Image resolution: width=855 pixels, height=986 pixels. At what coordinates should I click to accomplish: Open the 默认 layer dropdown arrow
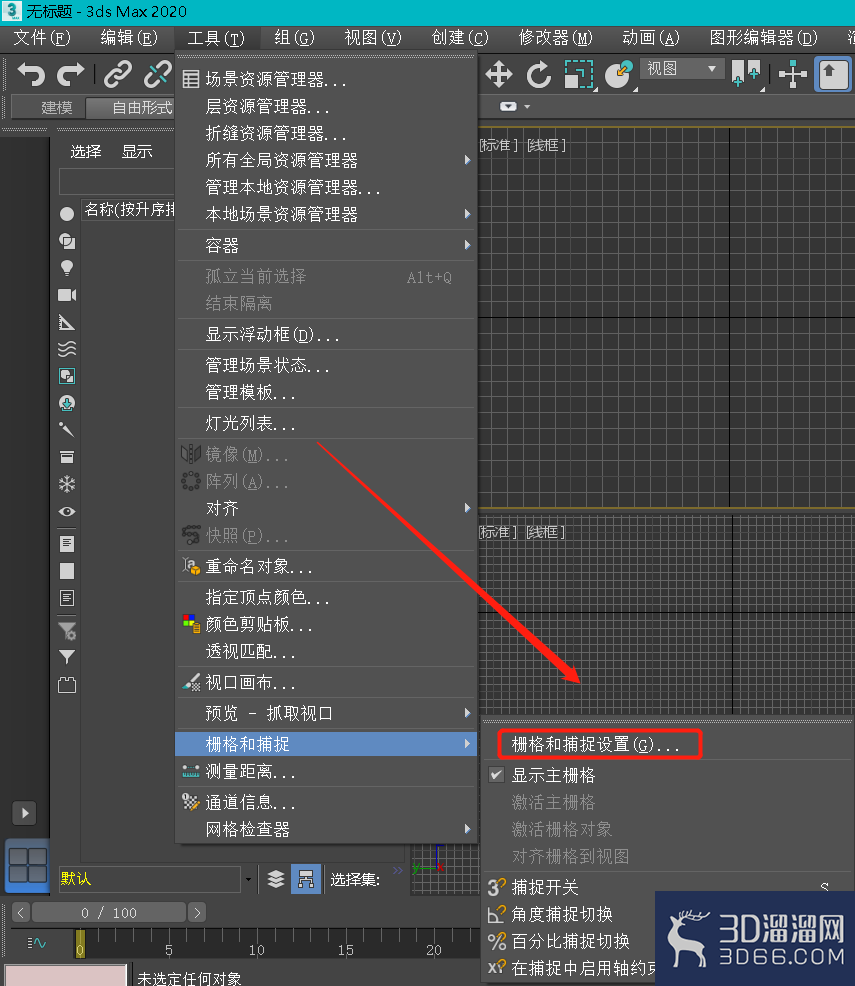tap(249, 879)
